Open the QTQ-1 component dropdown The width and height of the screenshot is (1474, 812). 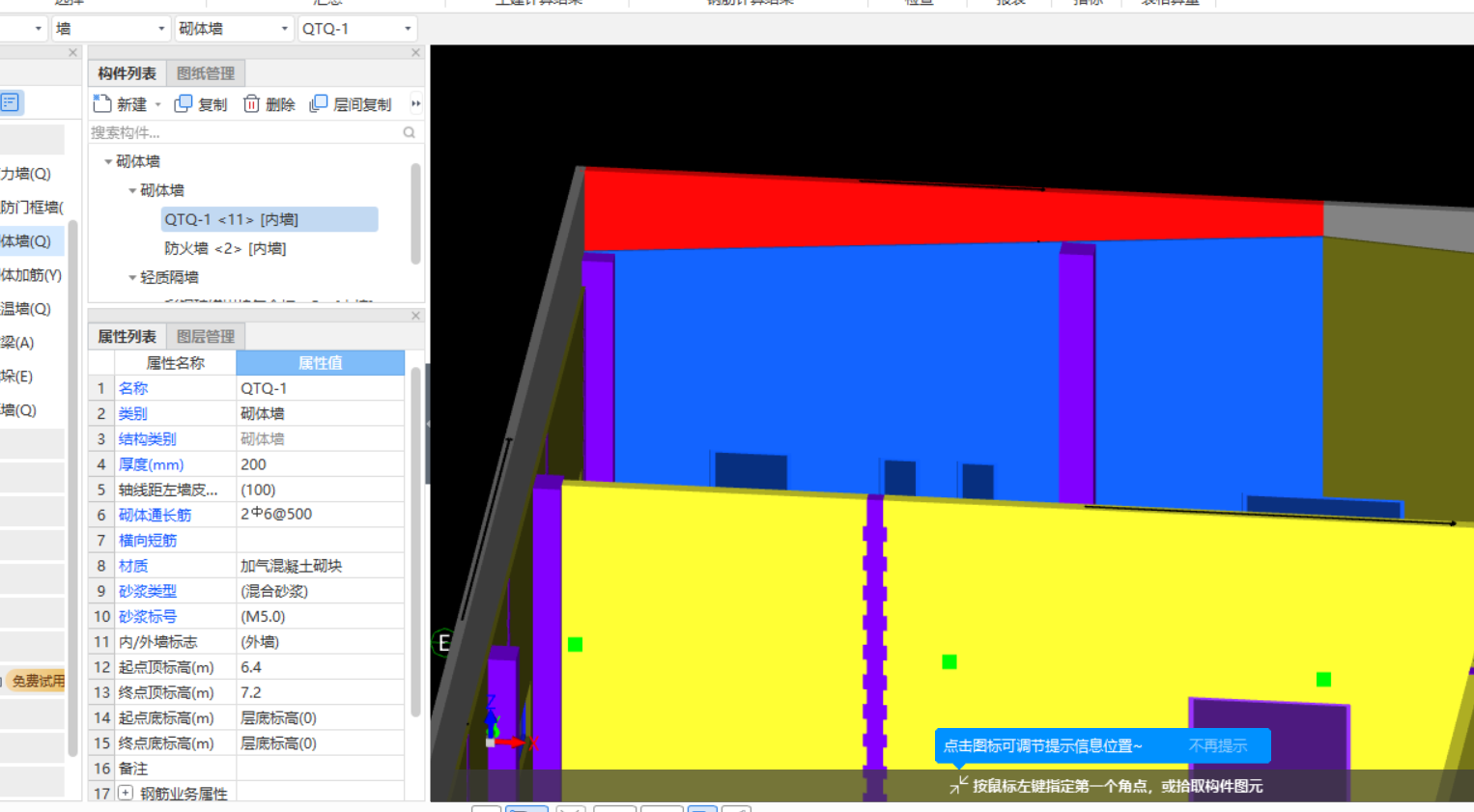(408, 29)
